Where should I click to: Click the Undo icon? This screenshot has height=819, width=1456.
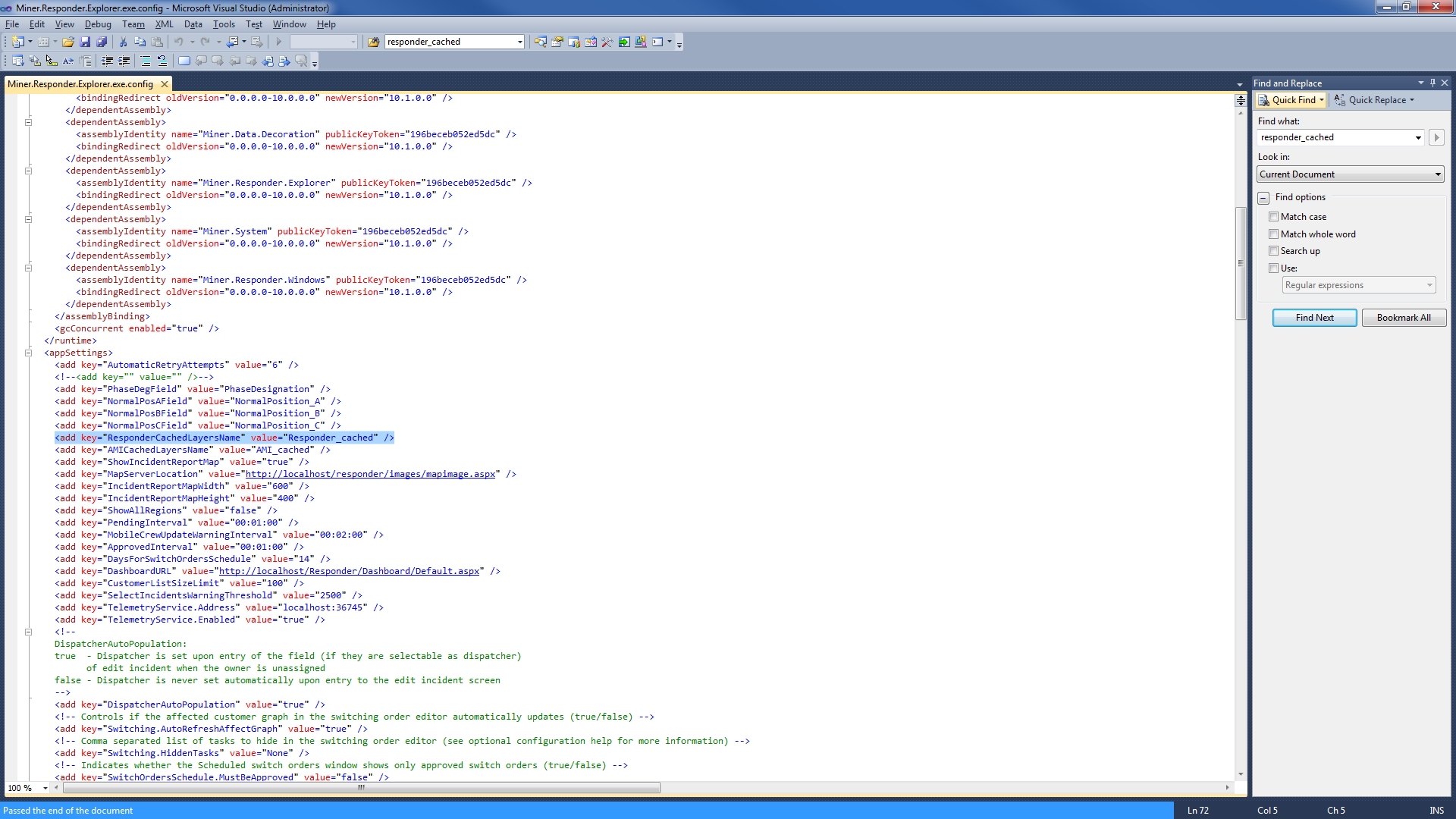179,42
